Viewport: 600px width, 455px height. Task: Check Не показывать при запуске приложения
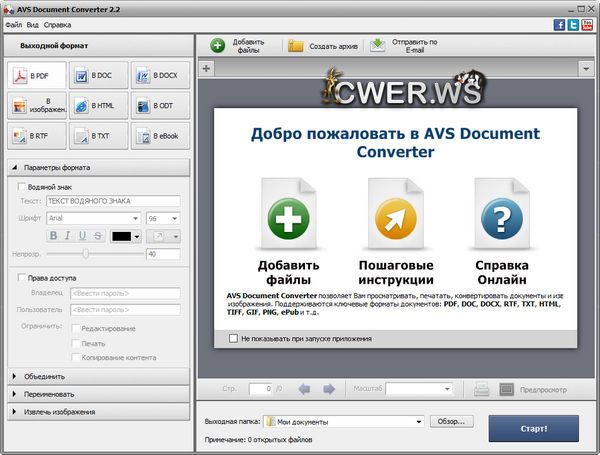click(233, 339)
